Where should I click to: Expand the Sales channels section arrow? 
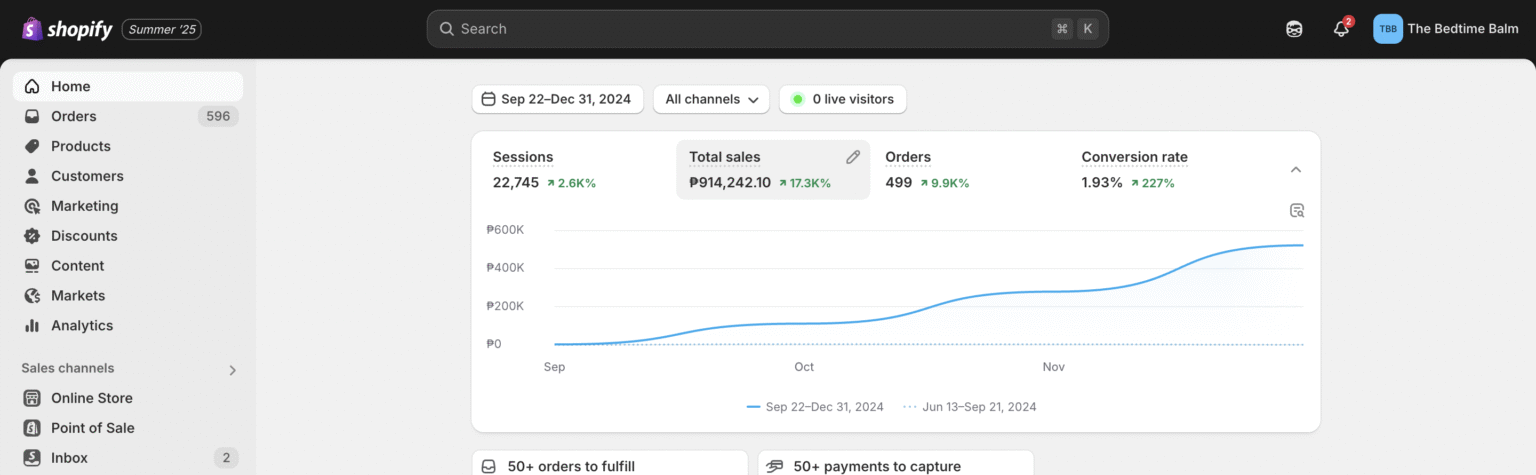point(233,370)
